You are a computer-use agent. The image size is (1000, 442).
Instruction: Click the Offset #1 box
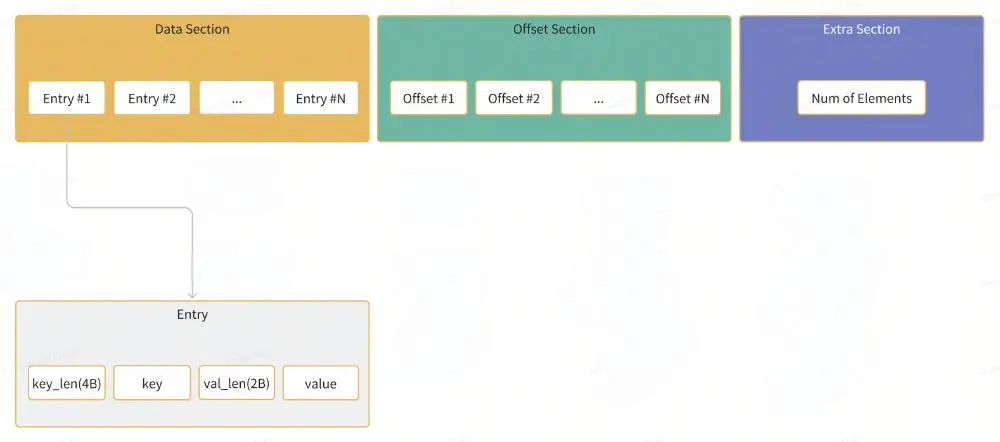coord(428,98)
